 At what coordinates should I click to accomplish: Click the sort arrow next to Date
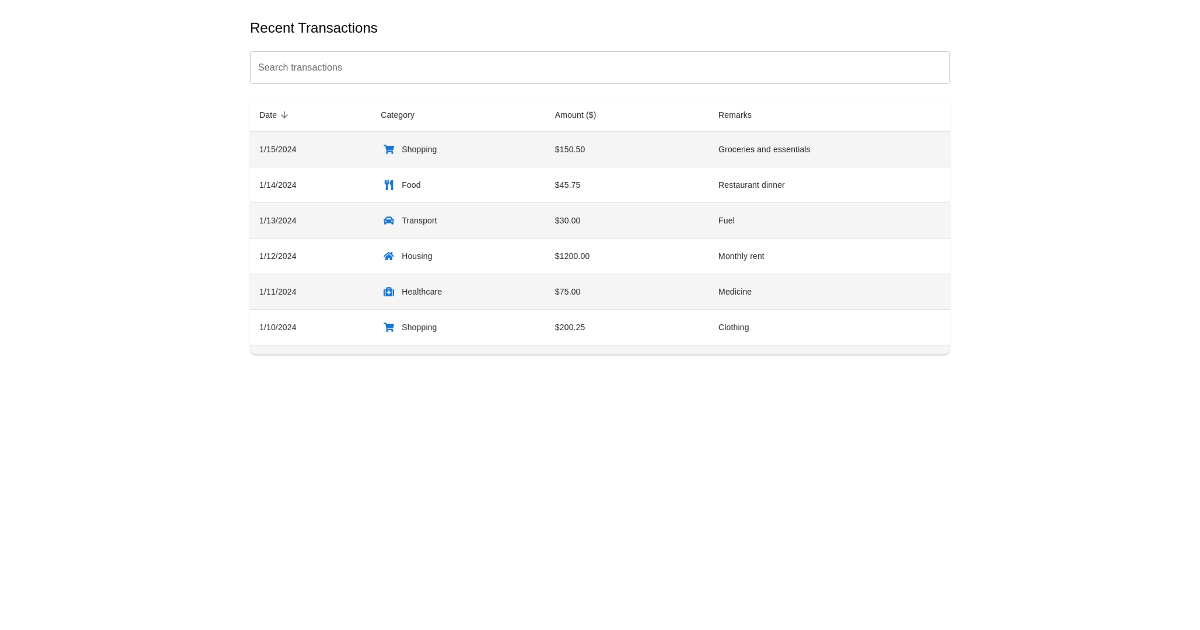284,114
